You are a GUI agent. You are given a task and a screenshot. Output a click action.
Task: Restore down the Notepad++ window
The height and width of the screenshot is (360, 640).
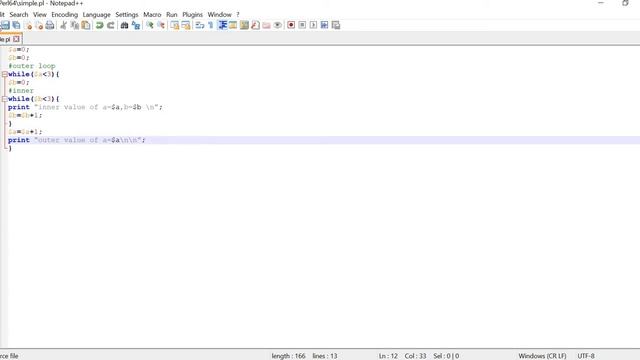[625, 3]
